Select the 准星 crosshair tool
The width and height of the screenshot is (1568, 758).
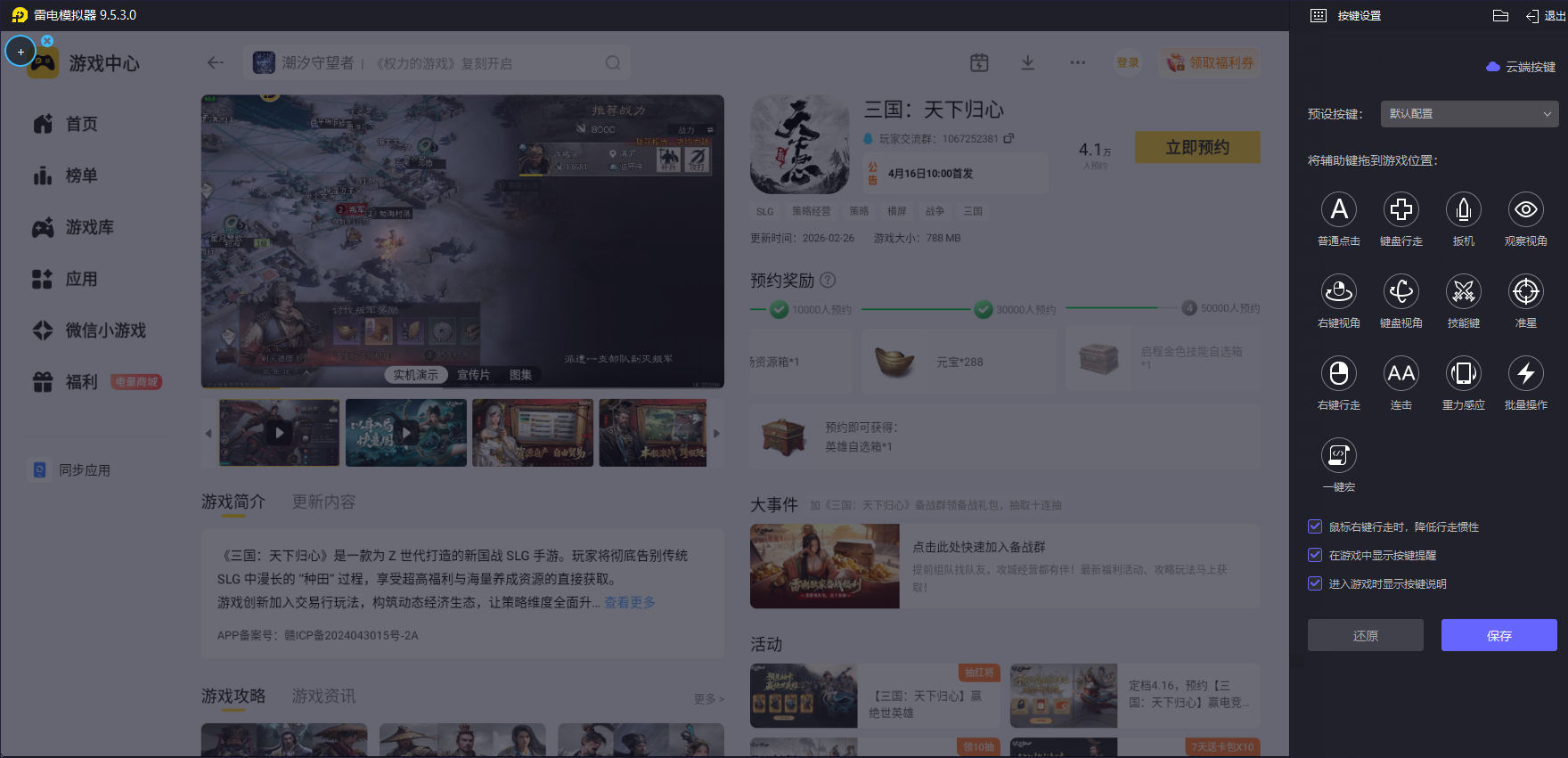coord(1525,291)
